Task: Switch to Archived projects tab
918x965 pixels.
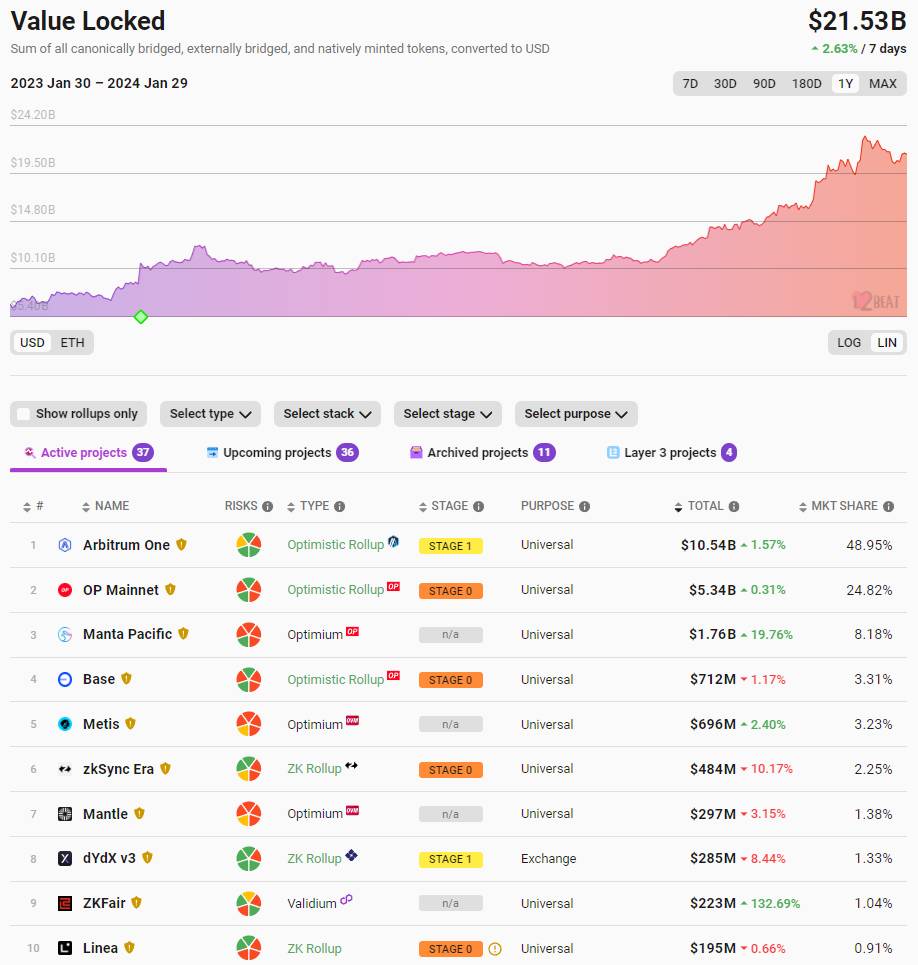Action: 482,453
